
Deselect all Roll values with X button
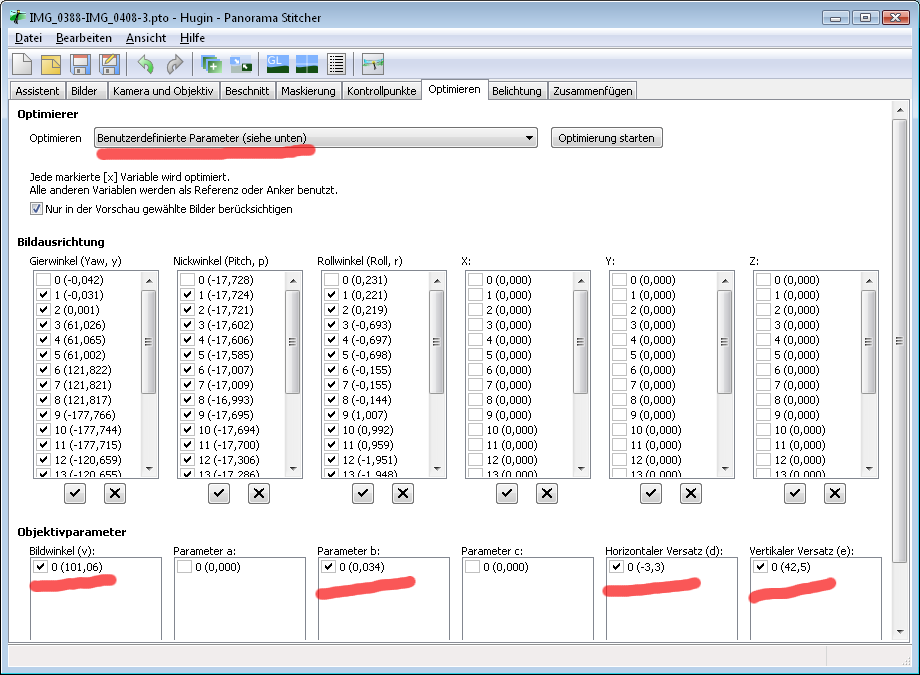[x=402, y=493]
